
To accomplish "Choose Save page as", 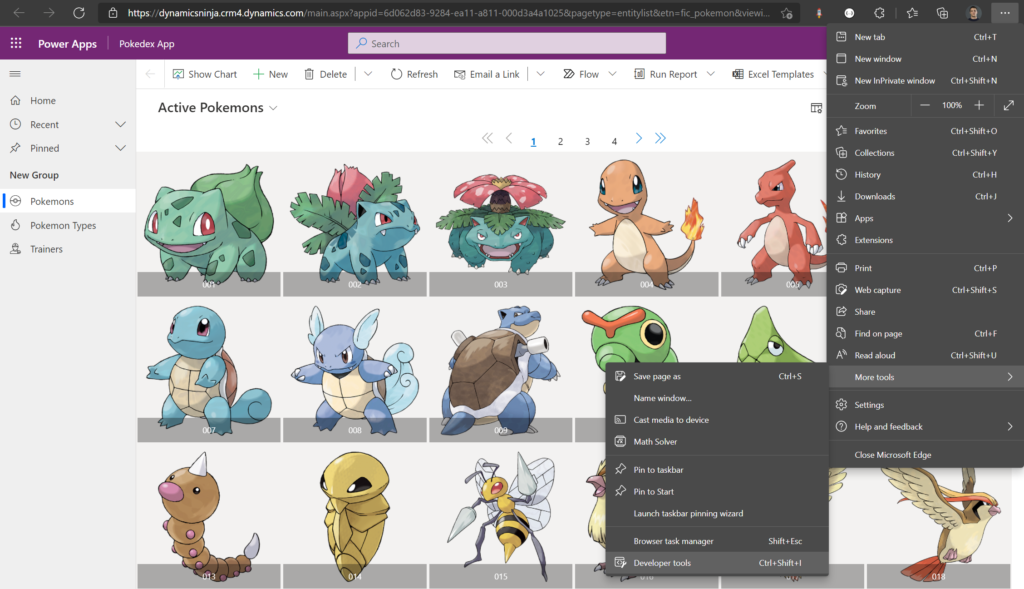I will point(717,376).
